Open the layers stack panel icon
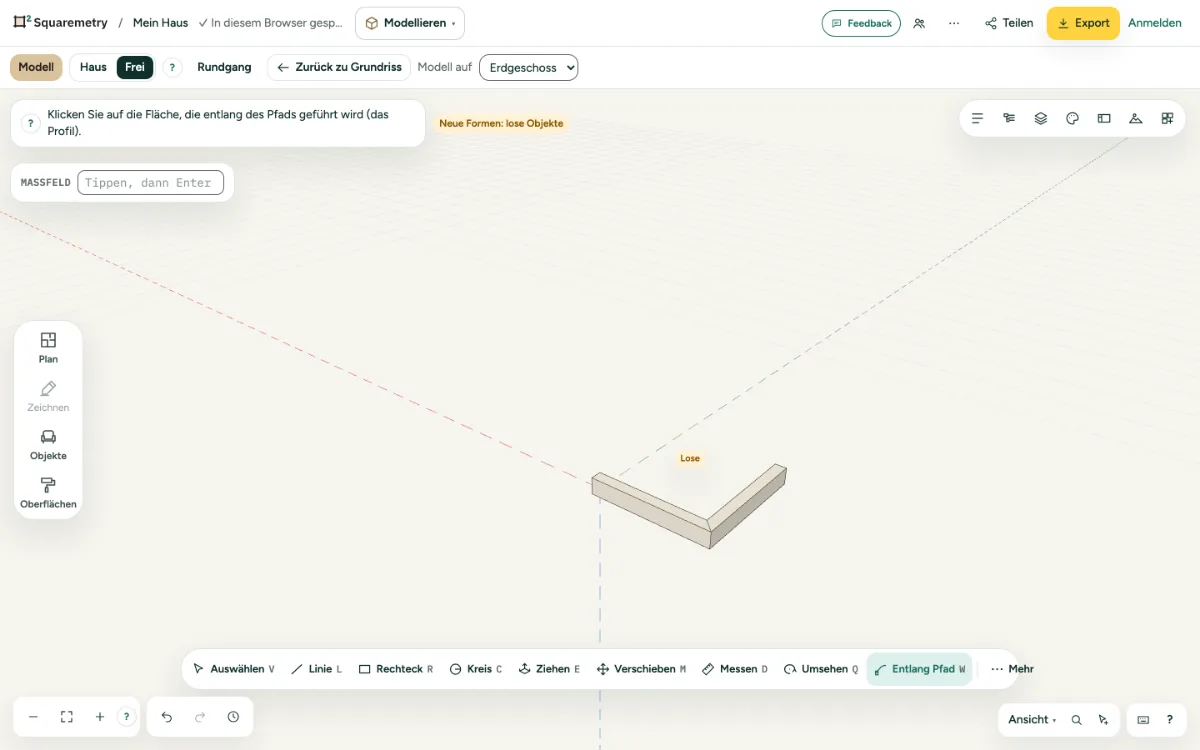 click(x=1041, y=118)
